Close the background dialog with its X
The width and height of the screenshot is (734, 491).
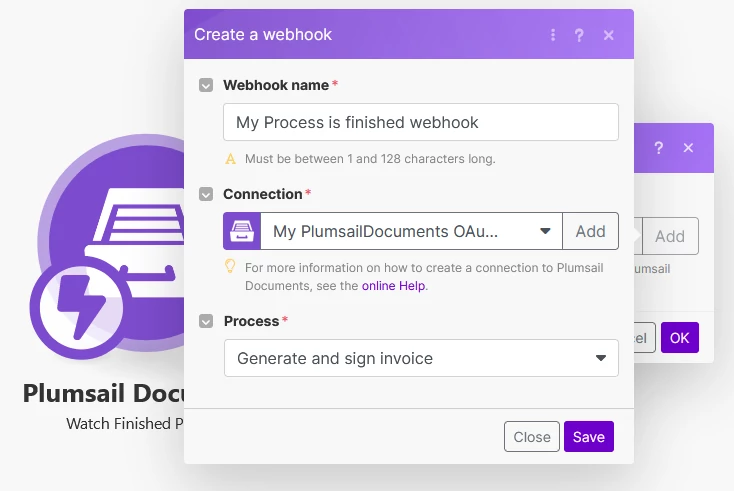(x=688, y=148)
